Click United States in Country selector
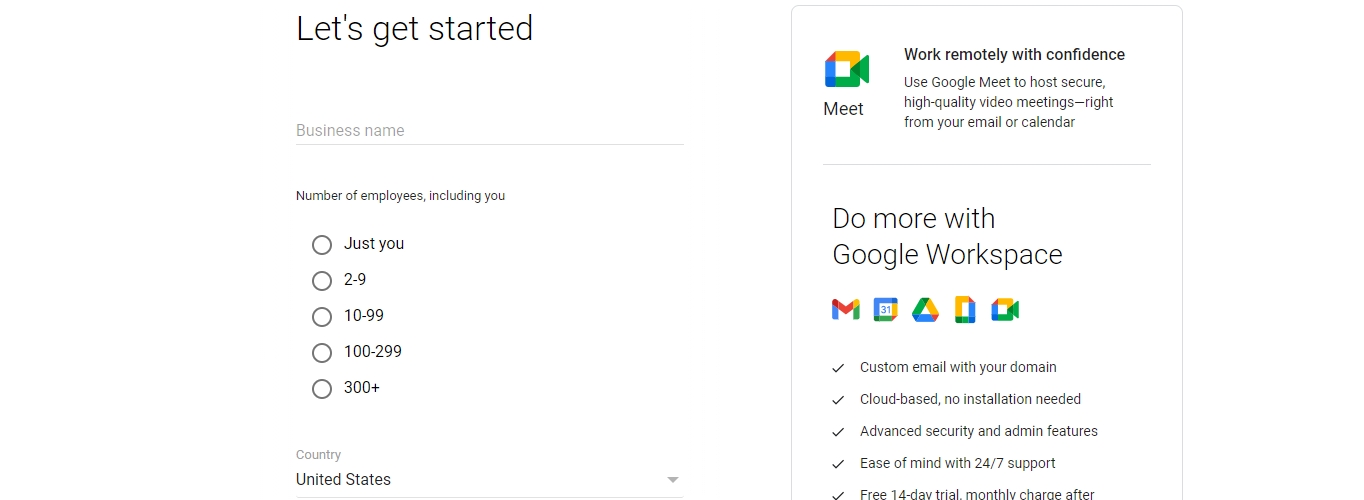1364x500 pixels. (x=343, y=480)
